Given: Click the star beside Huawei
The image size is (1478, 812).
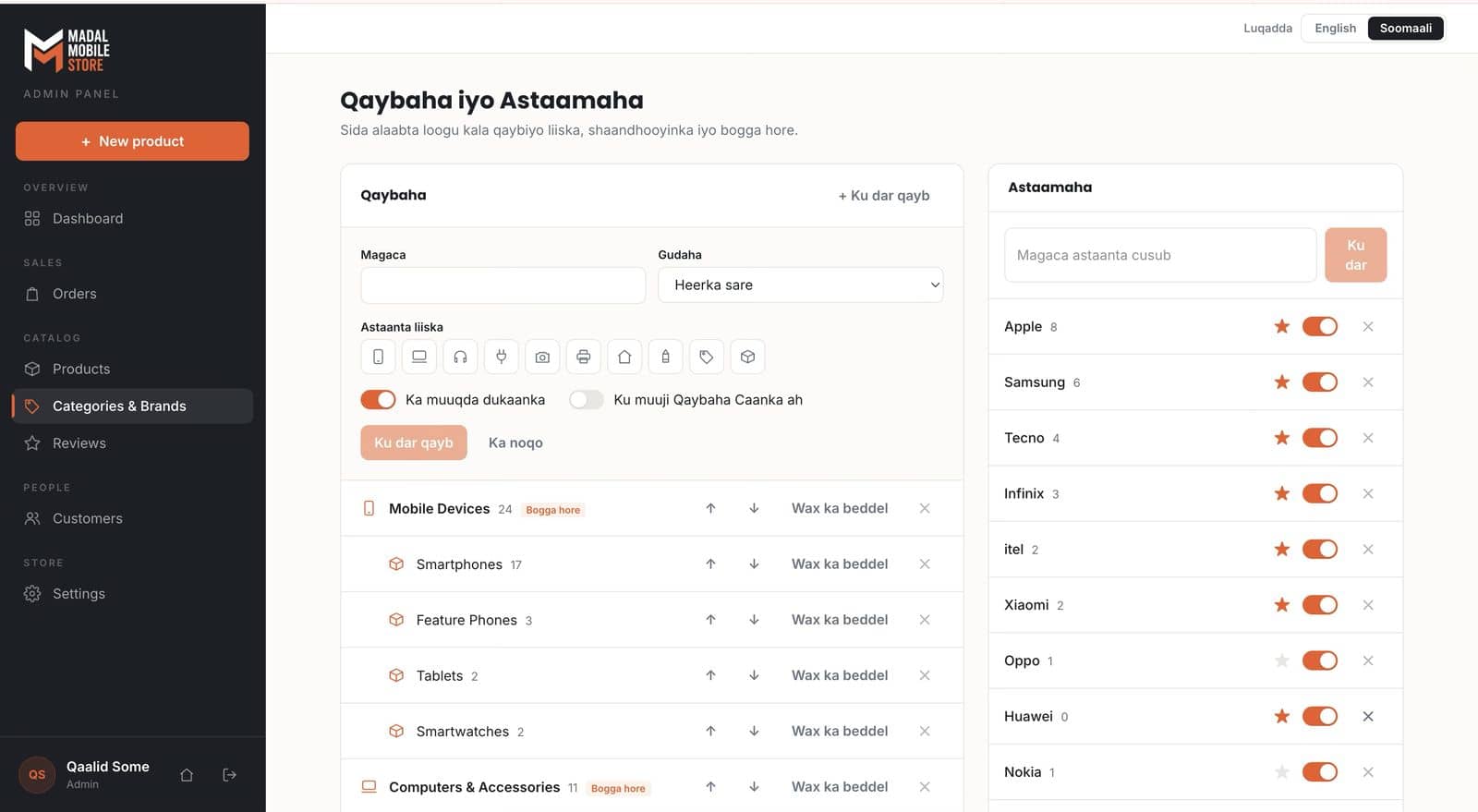Looking at the screenshot, I should coord(1282,716).
